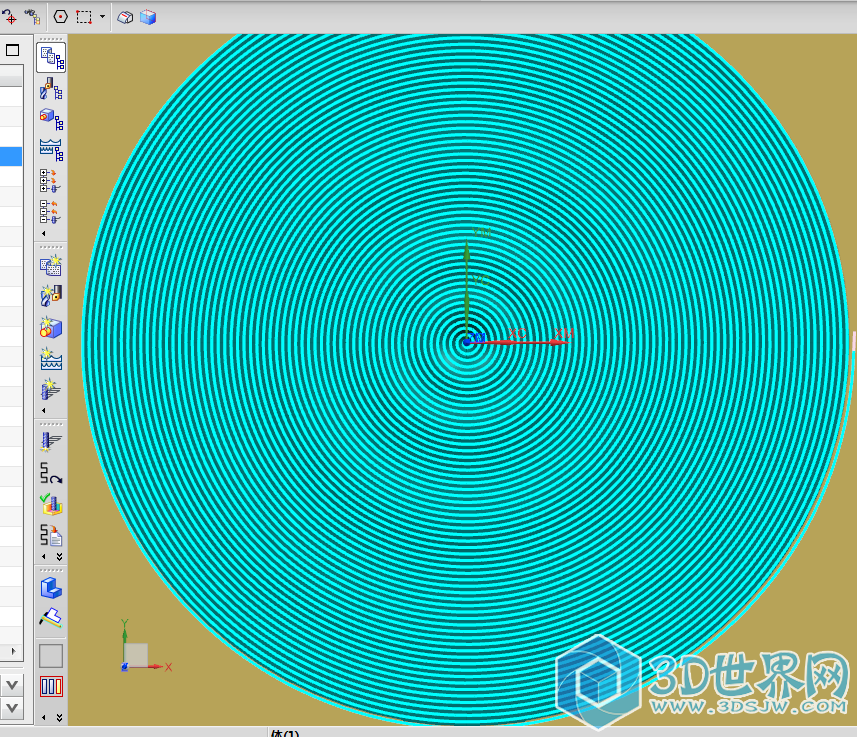Click the XM axis arrowhead
857x737 pixels.
[x=560, y=342]
